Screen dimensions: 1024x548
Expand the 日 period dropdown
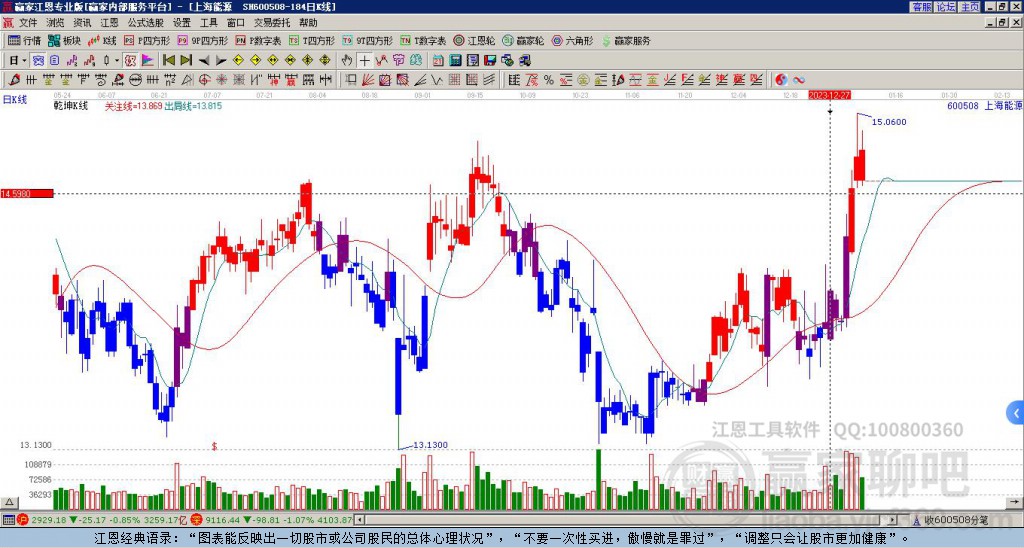(24, 61)
